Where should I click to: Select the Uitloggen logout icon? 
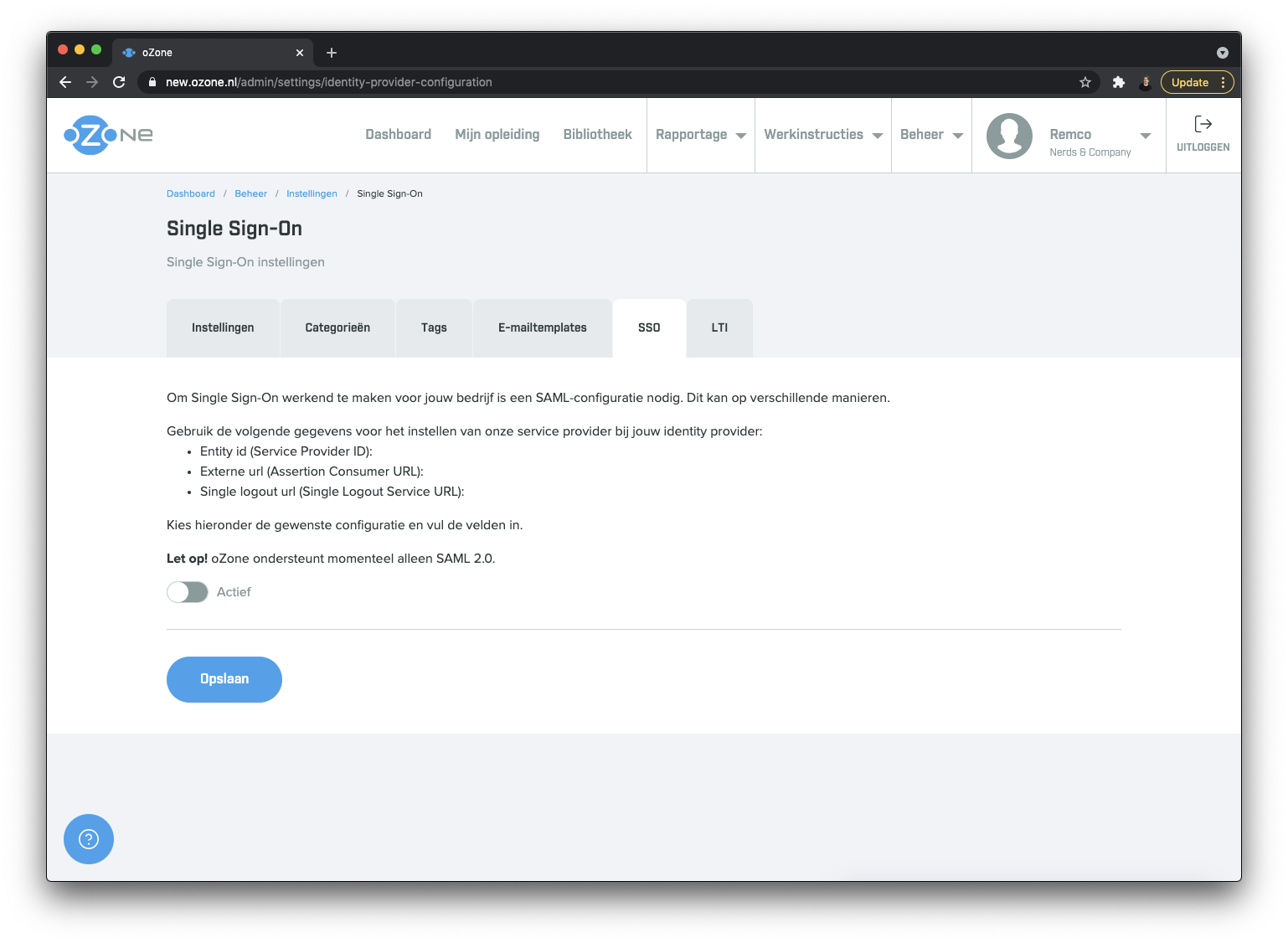tap(1203, 124)
